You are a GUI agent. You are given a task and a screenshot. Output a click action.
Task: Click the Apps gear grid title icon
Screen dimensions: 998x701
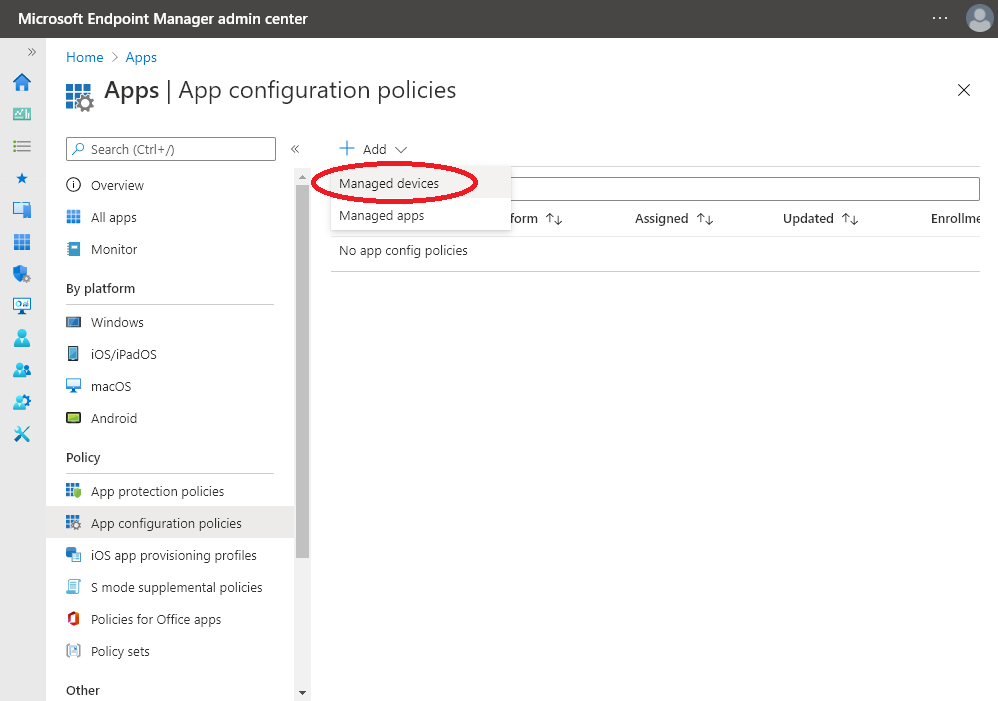point(80,97)
